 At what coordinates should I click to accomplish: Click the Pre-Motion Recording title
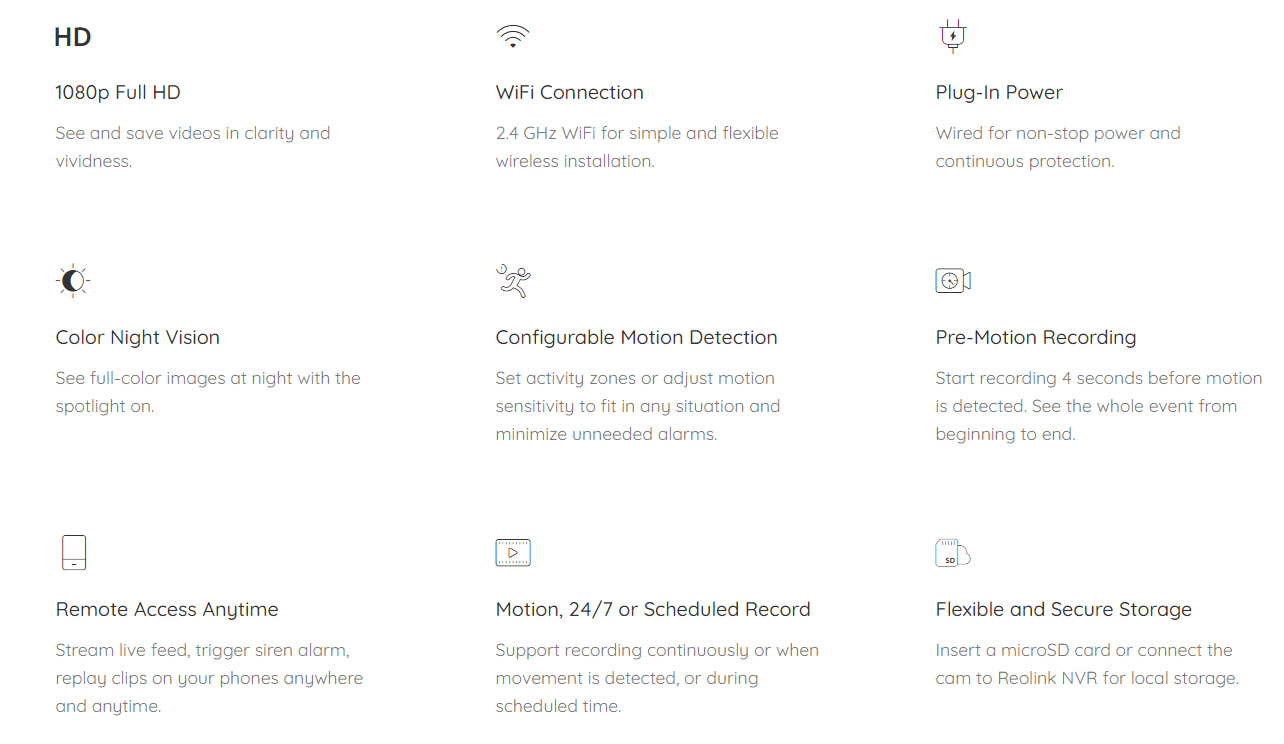[1035, 337]
